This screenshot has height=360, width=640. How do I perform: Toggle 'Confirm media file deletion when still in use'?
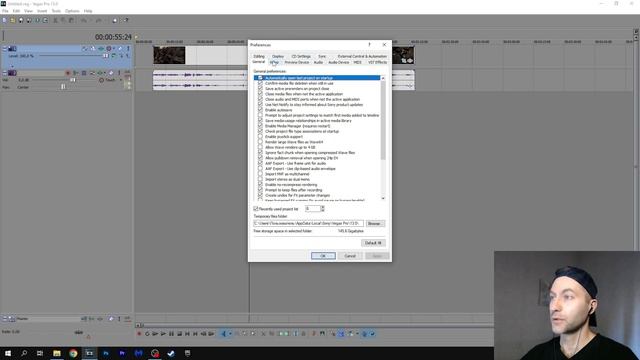pos(260,83)
